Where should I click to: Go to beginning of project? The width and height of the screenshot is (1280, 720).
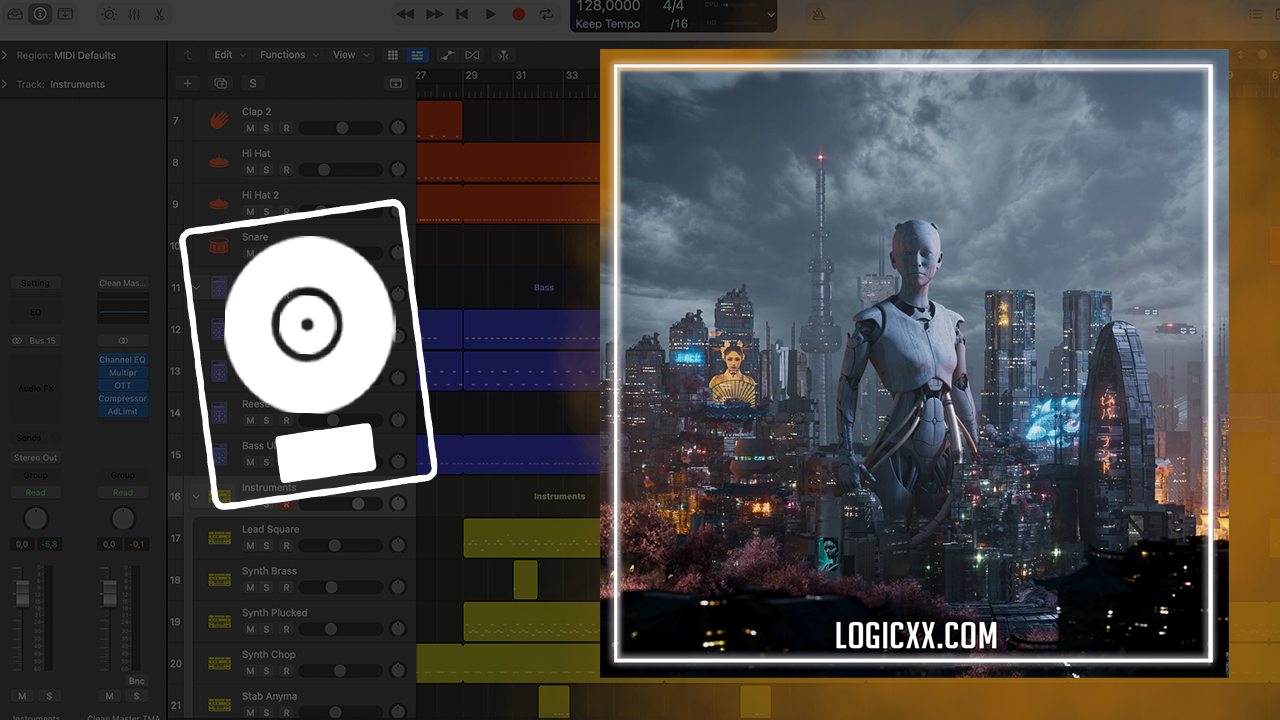click(x=462, y=14)
